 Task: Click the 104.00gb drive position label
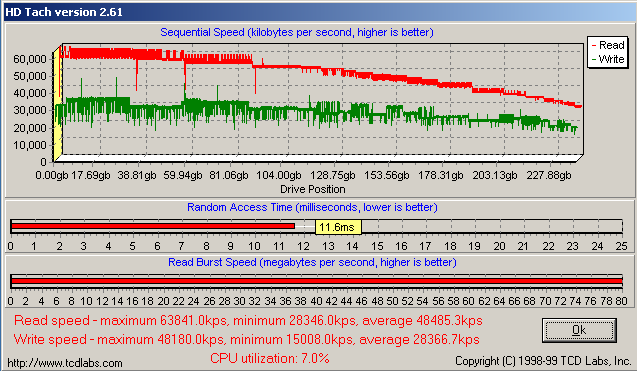click(279, 175)
